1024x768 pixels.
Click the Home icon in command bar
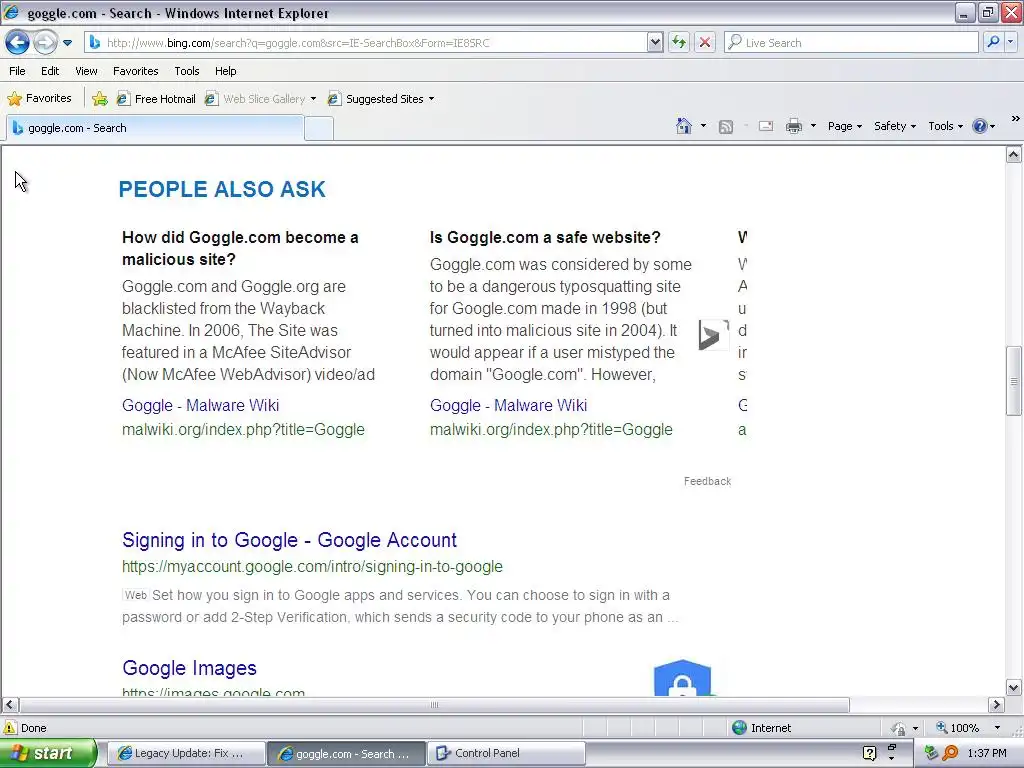684,126
